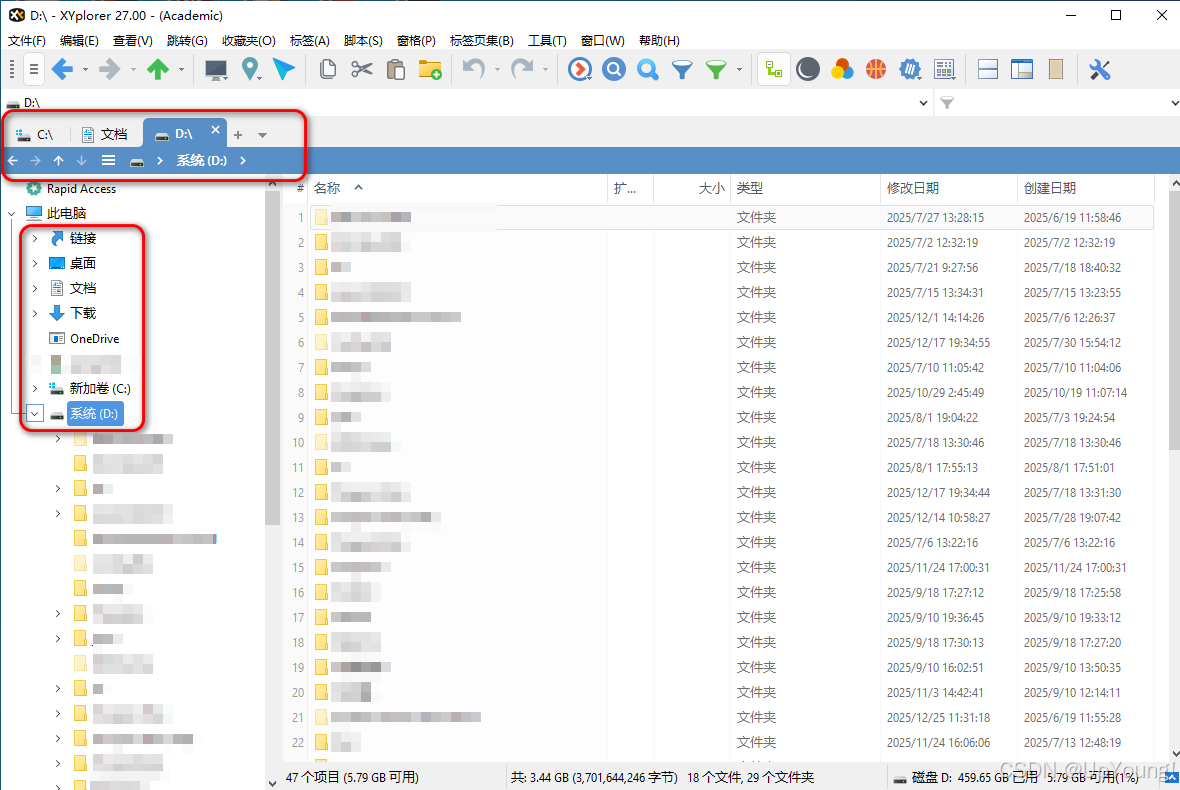
Task: Toggle dark mode moon icon
Action: point(807,70)
